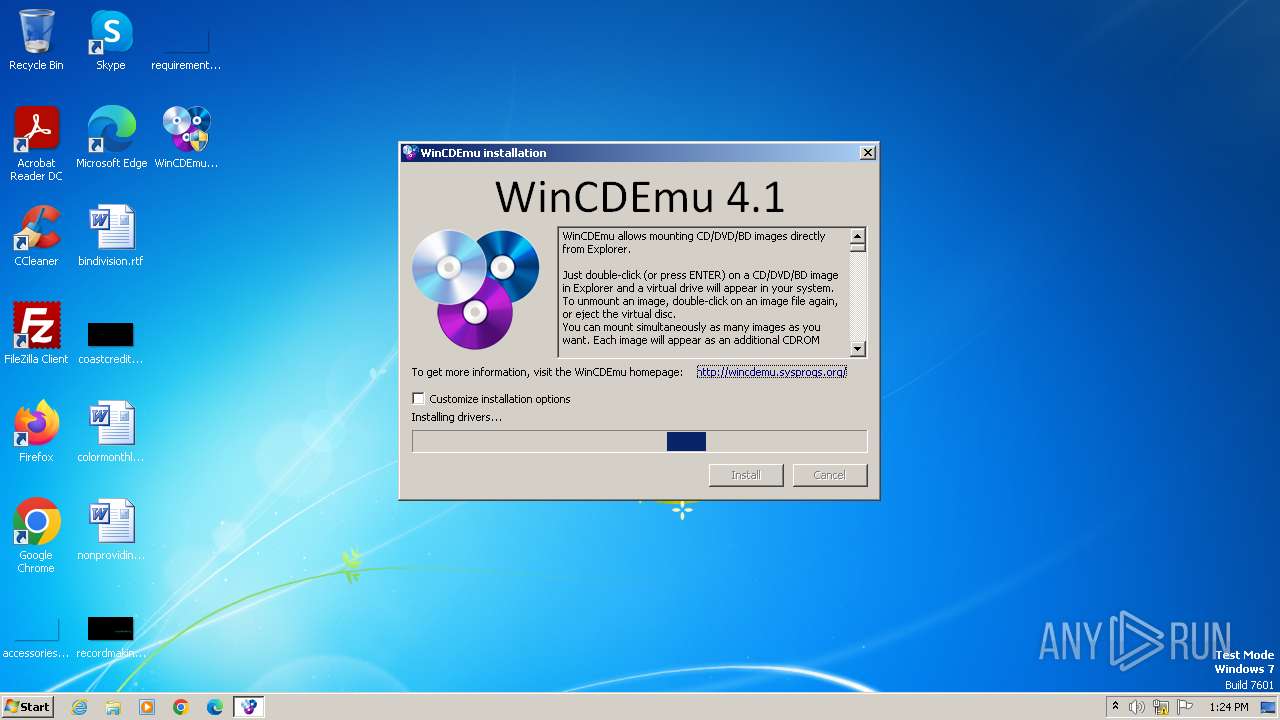Click inside the WinCDEmu description text box

[x=703, y=292]
